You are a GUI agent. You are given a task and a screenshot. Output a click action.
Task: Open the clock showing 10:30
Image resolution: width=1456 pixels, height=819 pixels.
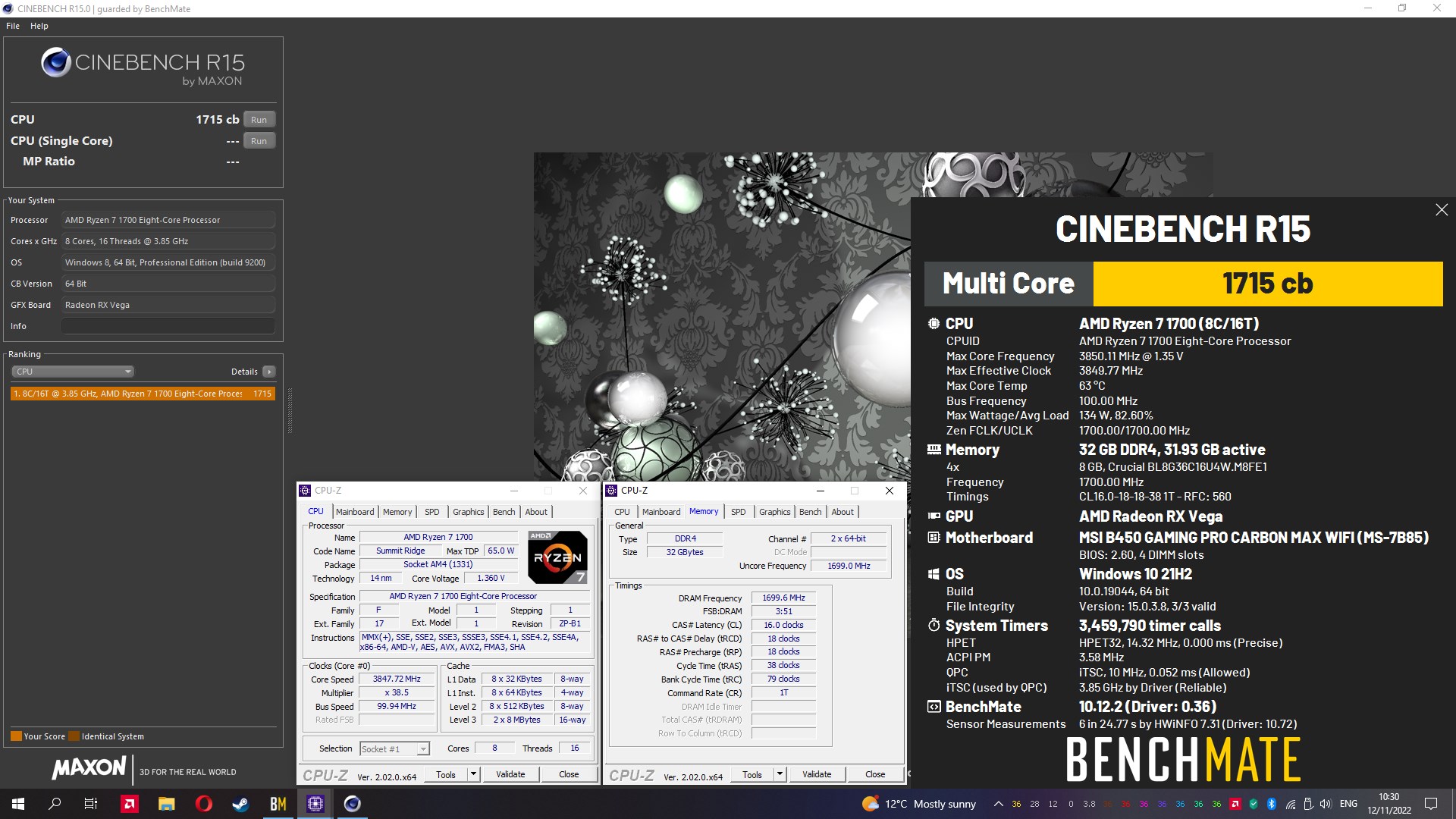pyautogui.click(x=1389, y=804)
